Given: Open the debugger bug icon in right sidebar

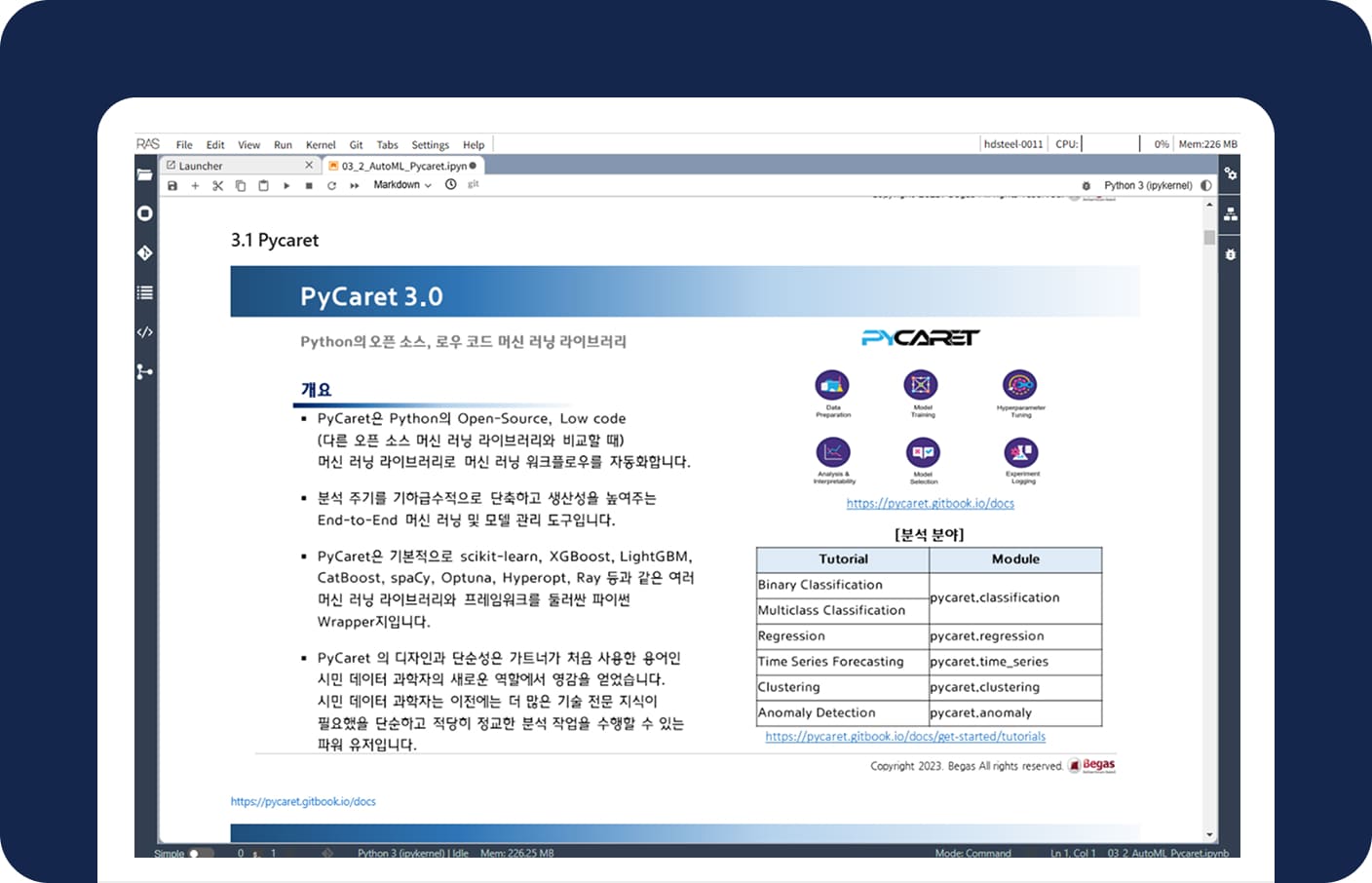Looking at the screenshot, I should (x=1231, y=254).
